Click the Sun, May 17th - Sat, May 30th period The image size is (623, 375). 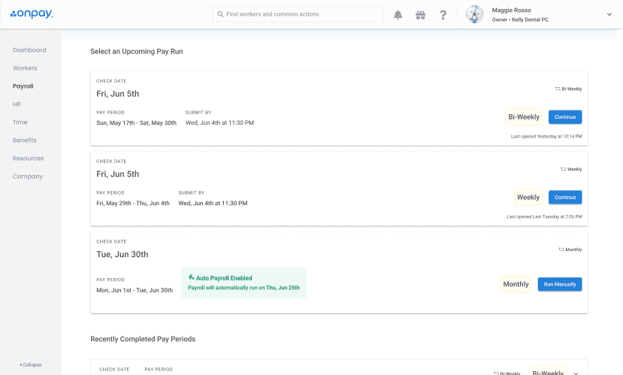click(x=136, y=123)
